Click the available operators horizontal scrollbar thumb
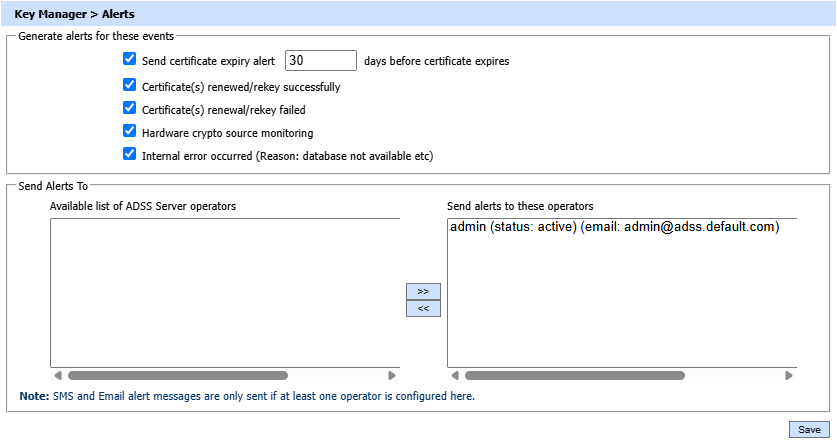837x442 pixels. (178, 376)
